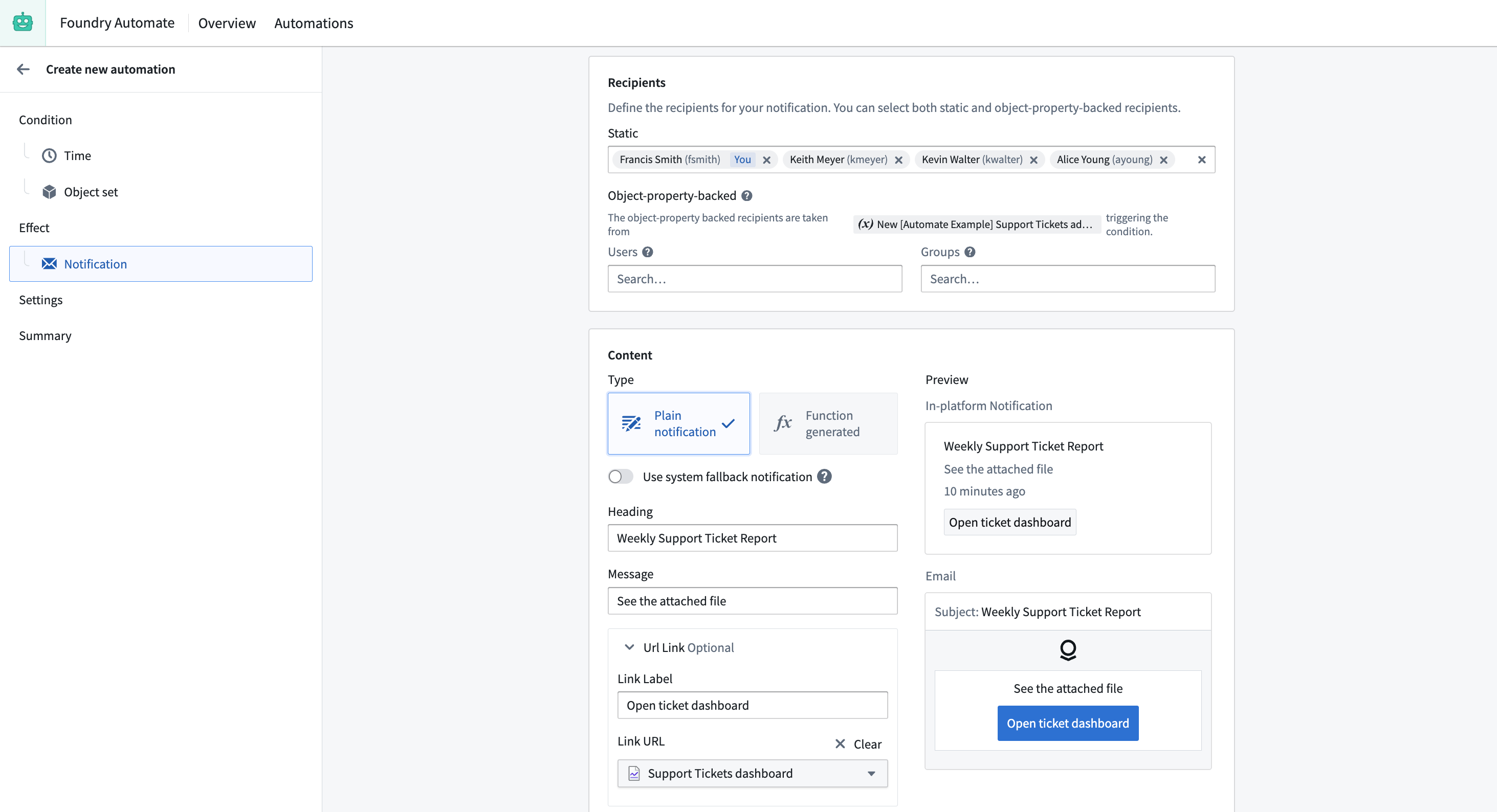The width and height of the screenshot is (1497, 812).
Task: Click the Link Label input field
Action: (x=752, y=705)
